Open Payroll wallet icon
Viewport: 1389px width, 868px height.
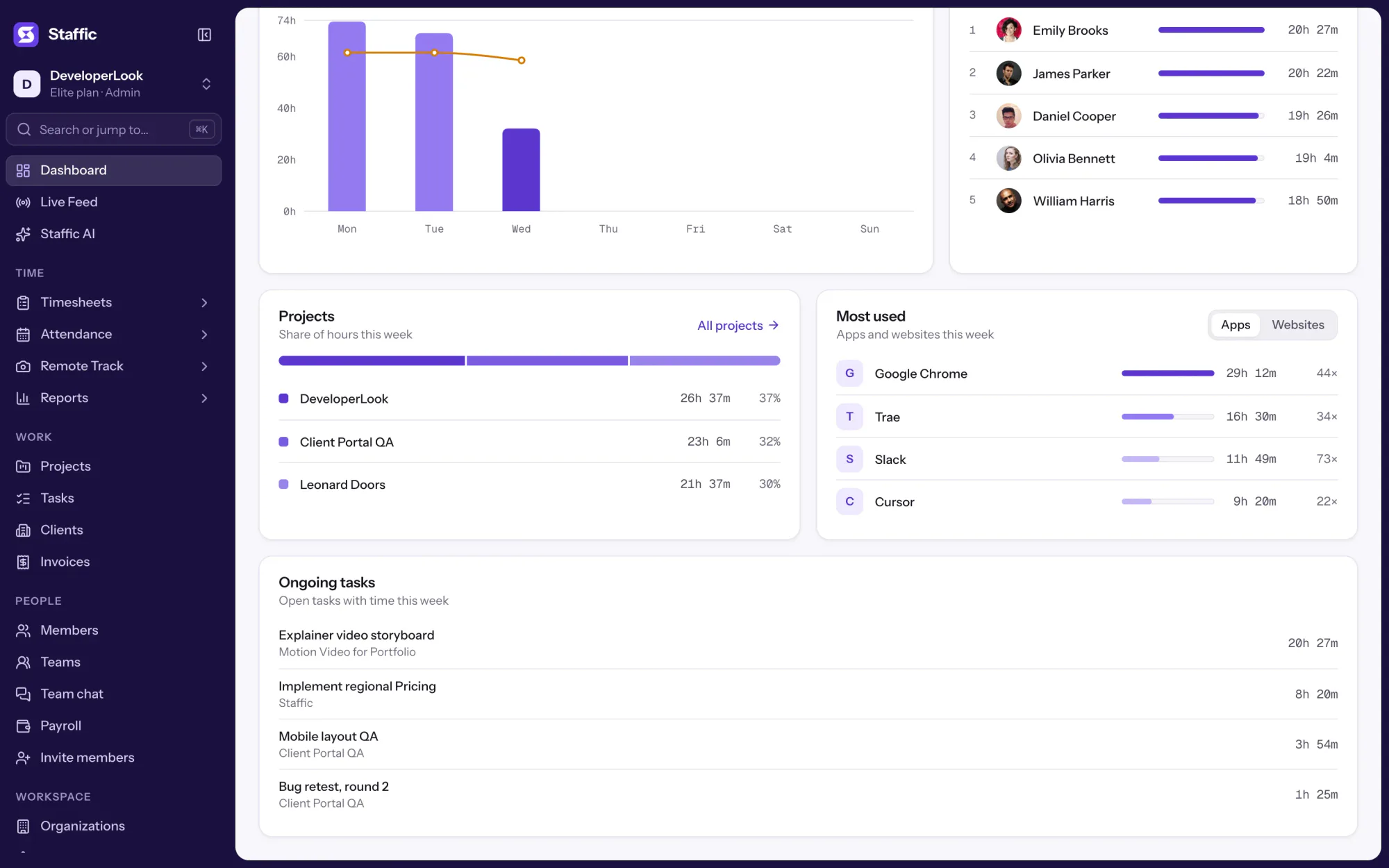tap(23, 726)
